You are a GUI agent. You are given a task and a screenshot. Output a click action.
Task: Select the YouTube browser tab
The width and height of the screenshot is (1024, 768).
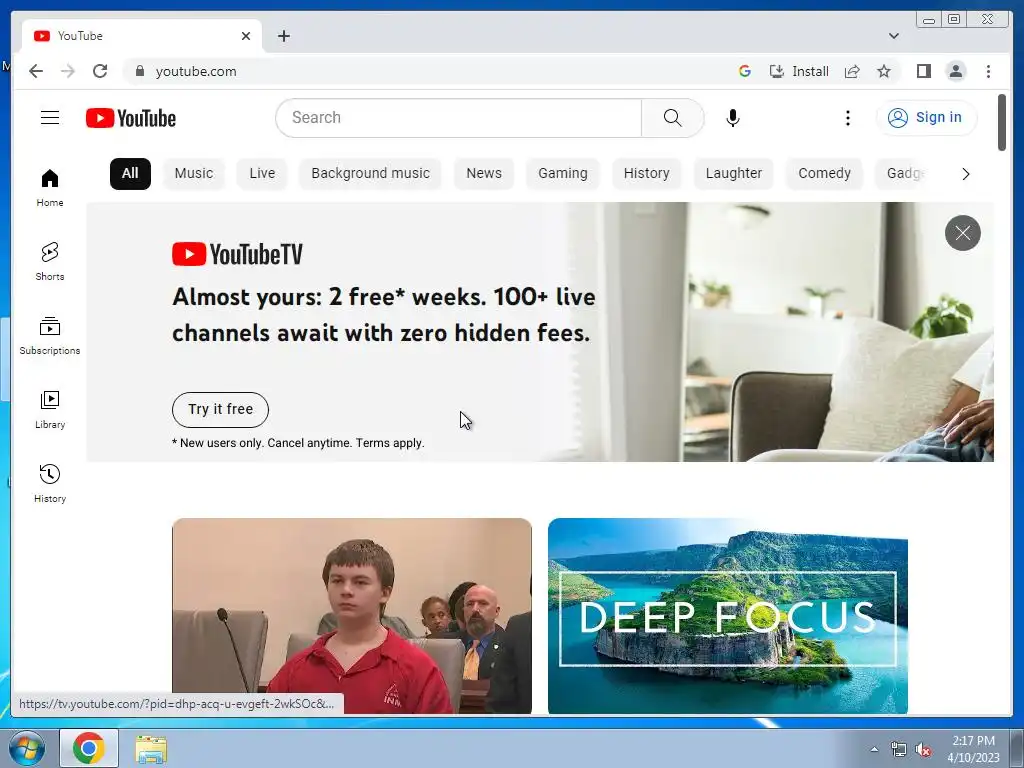coord(142,36)
